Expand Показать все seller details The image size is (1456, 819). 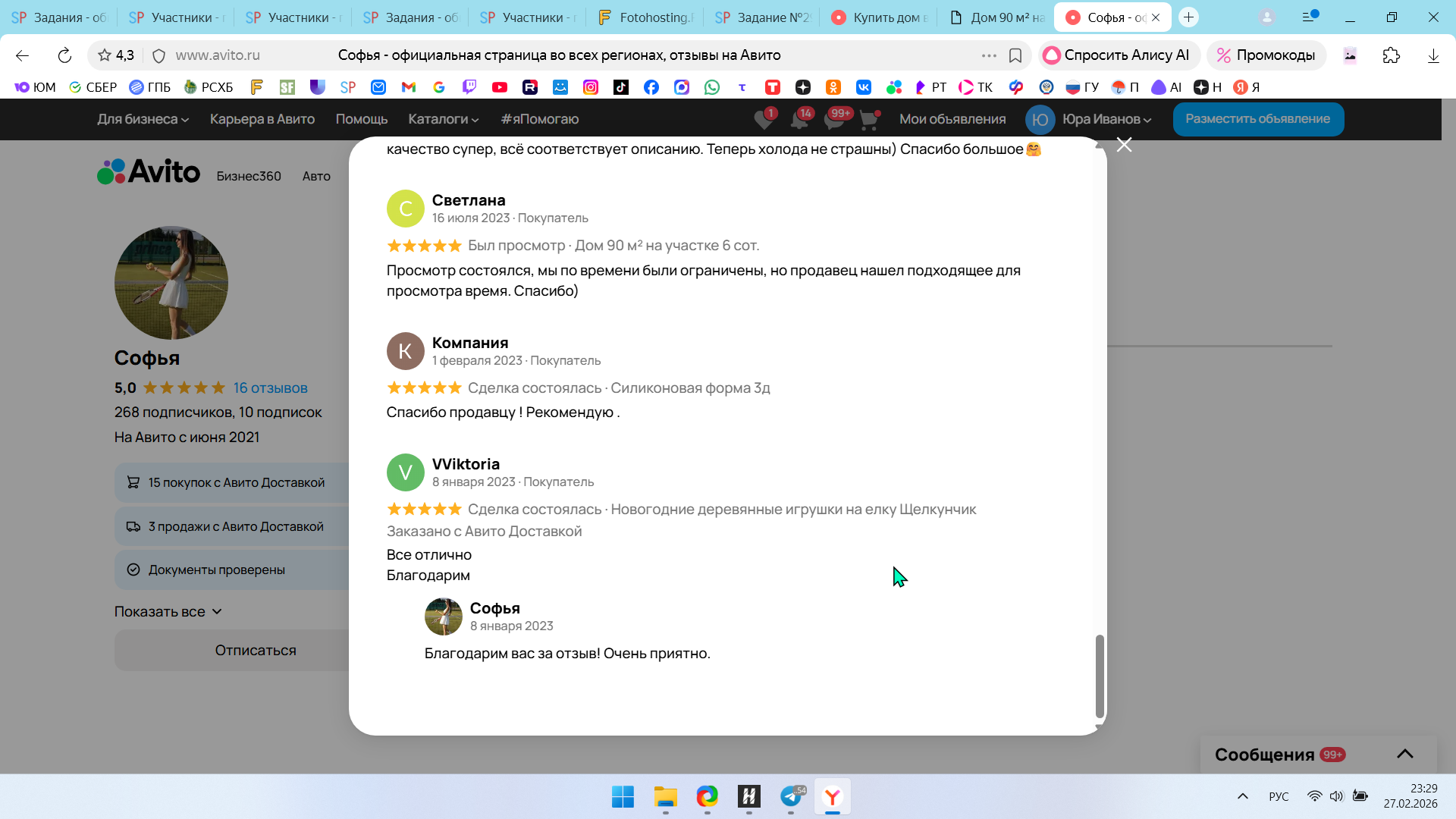point(168,611)
